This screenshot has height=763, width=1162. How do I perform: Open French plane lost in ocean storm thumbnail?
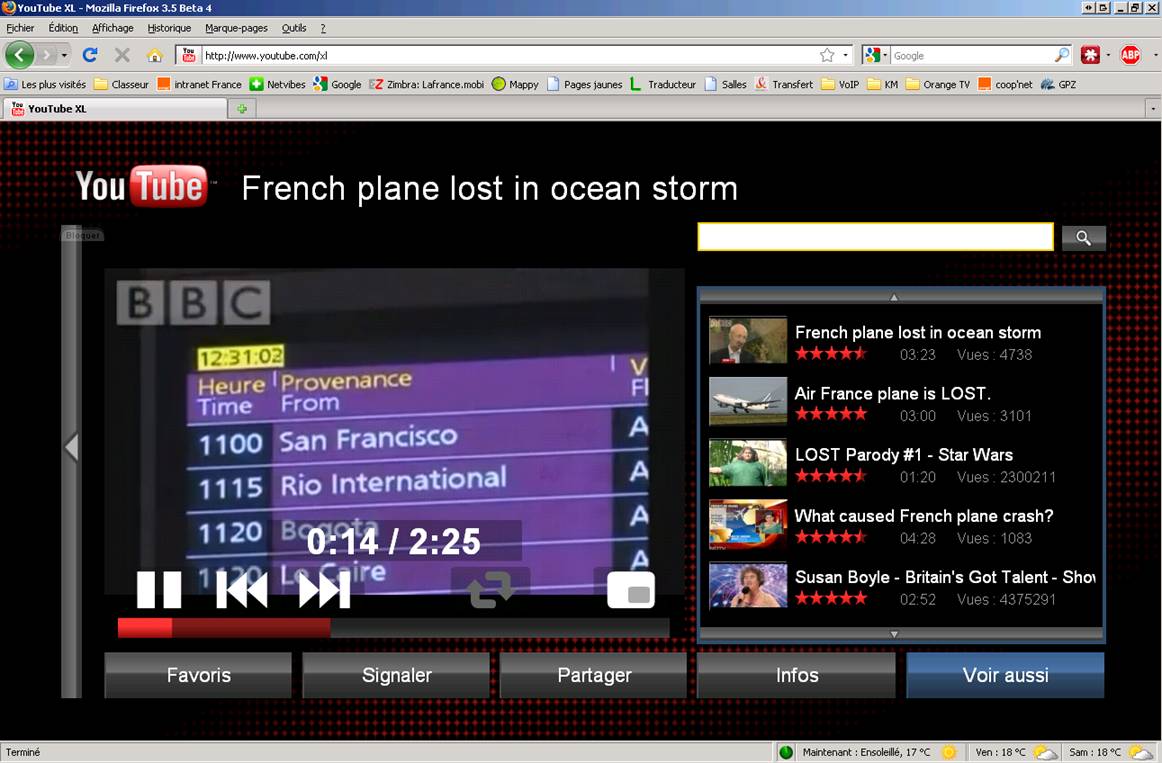click(x=748, y=340)
